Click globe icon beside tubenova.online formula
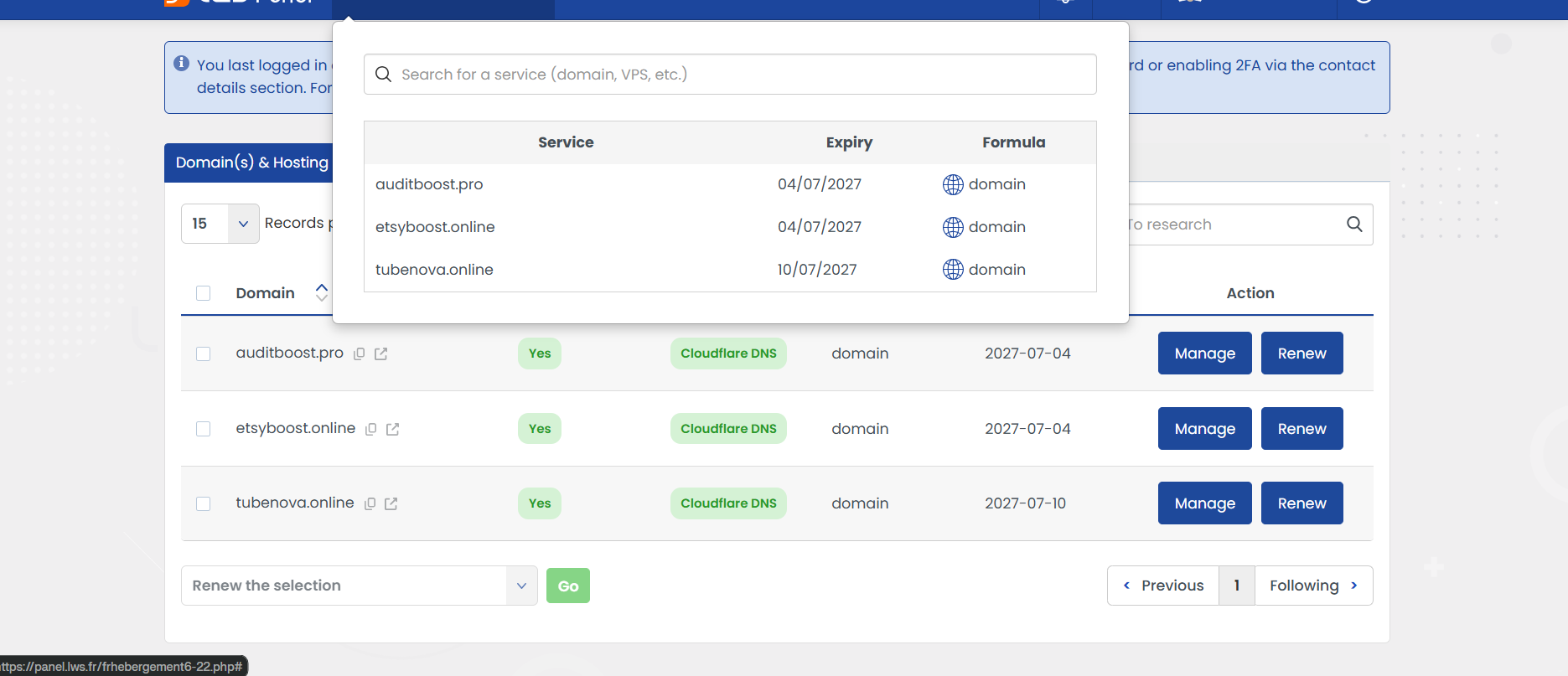Viewport: 1568px width, 676px height. (953, 270)
